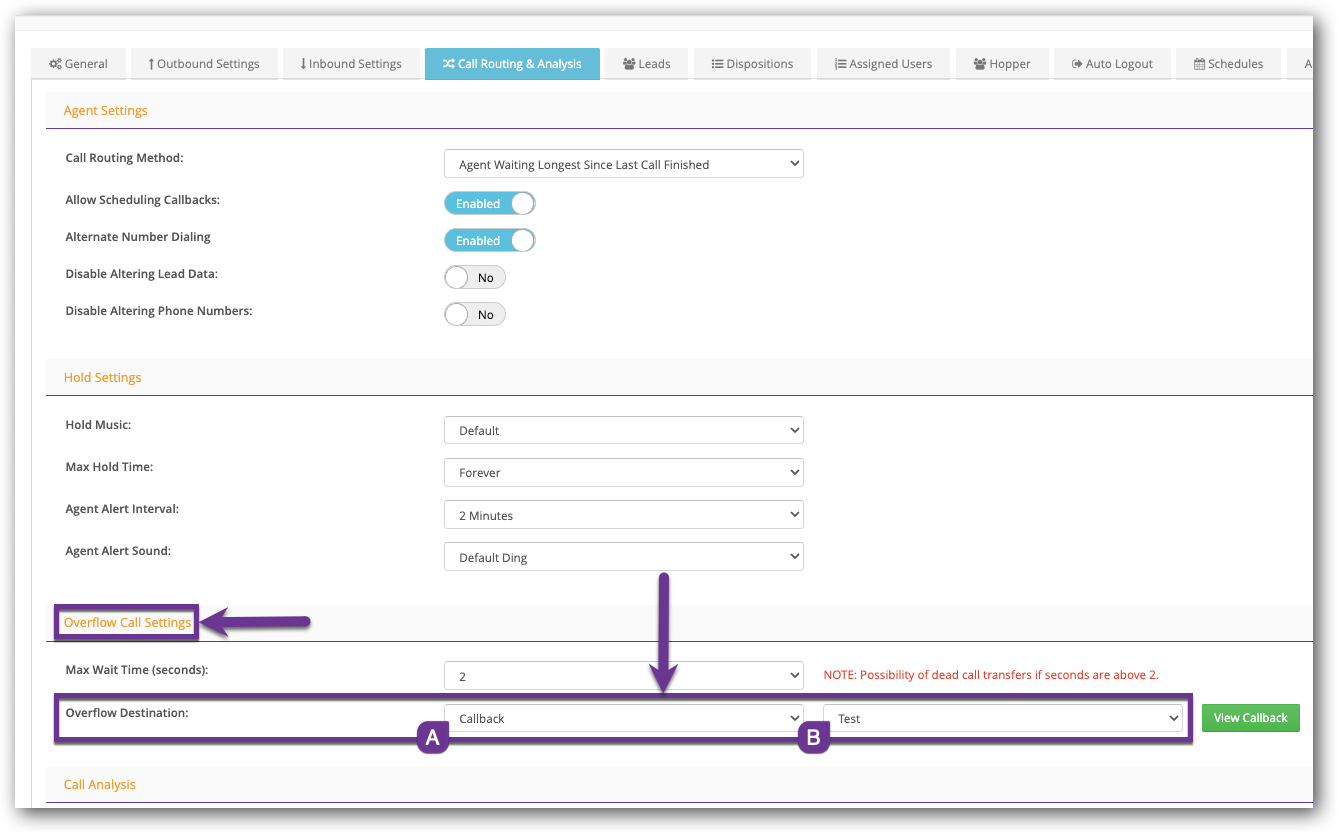Click the up-arrow Outbound Settings icon
This screenshot has width=1338, height=833.
point(150,64)
